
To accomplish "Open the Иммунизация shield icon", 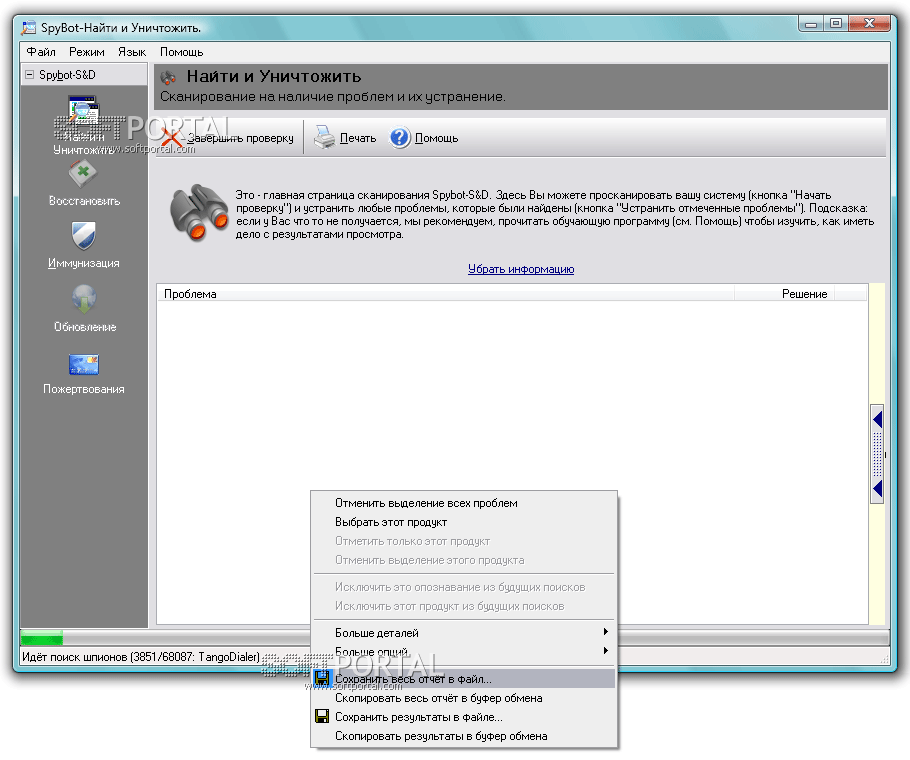I will click(x=84, y=236).
